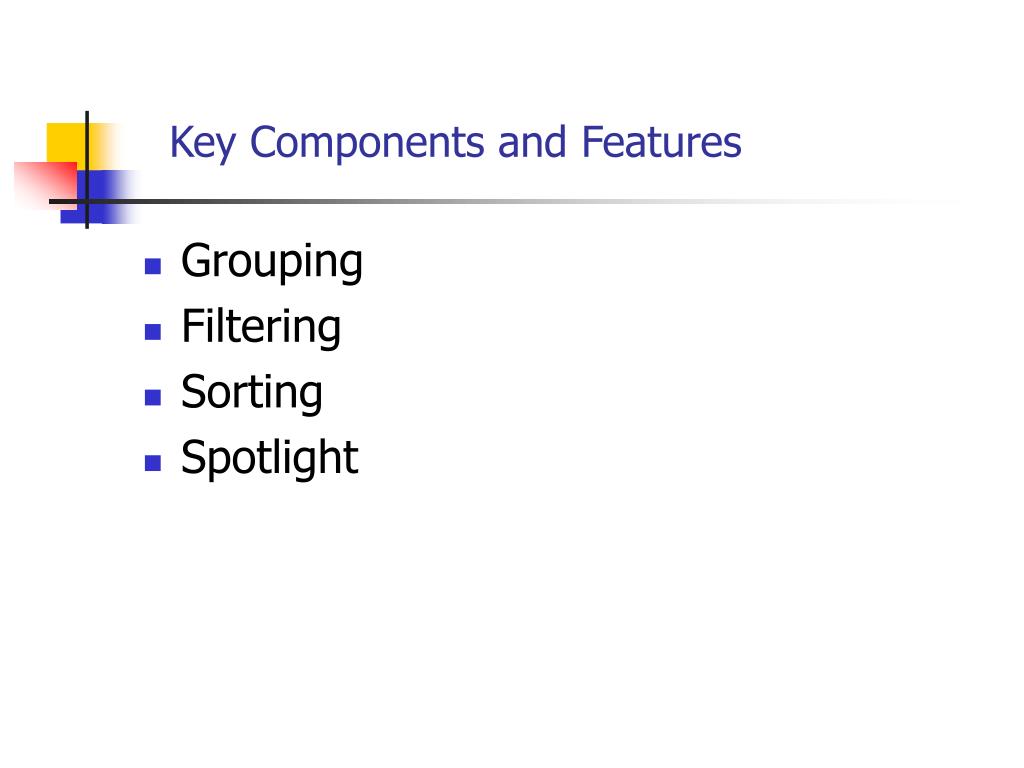Click the letter F starting Filtering

pyautogui.click(x=194, y=326)
